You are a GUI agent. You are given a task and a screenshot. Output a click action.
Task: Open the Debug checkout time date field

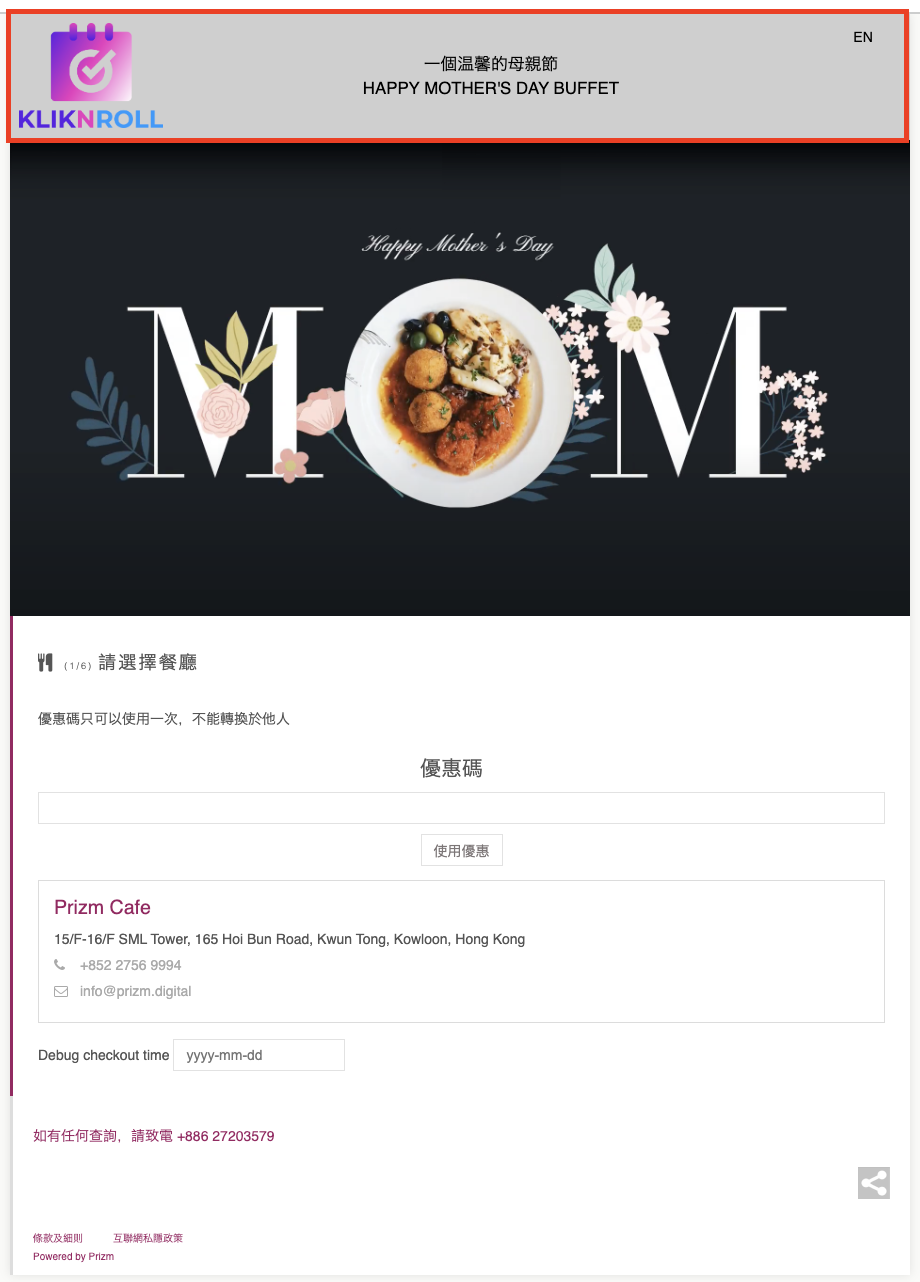[x=259, y=1055]
